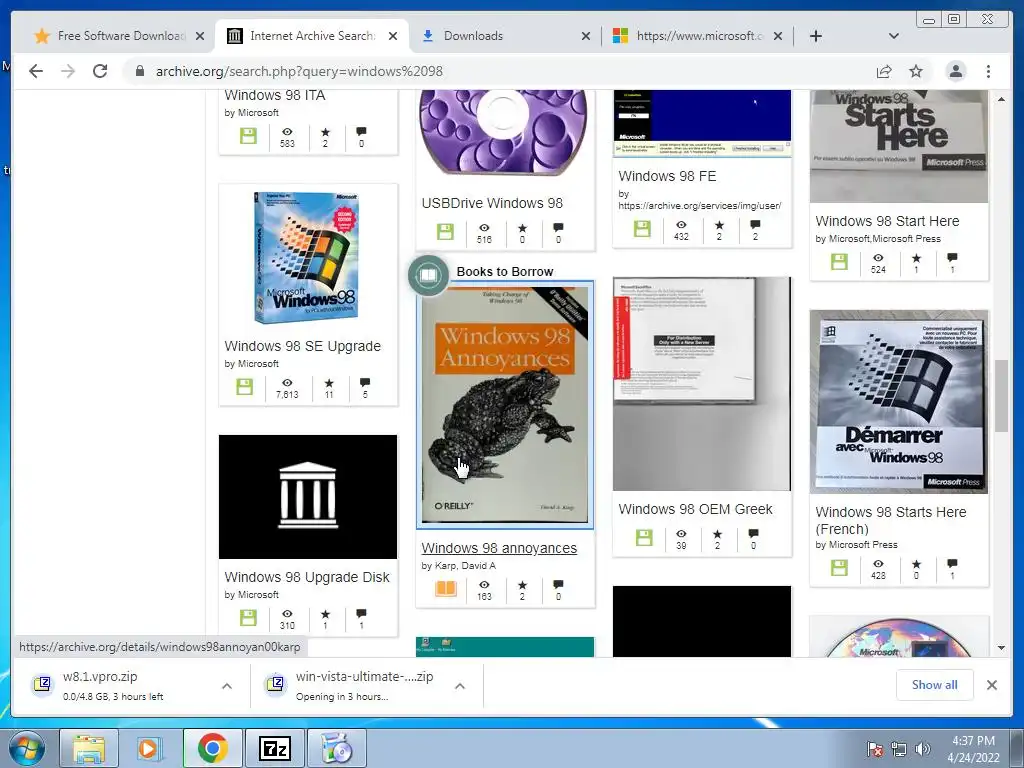Click the favorites star on Windows 98 annoyances

[522, 585]
